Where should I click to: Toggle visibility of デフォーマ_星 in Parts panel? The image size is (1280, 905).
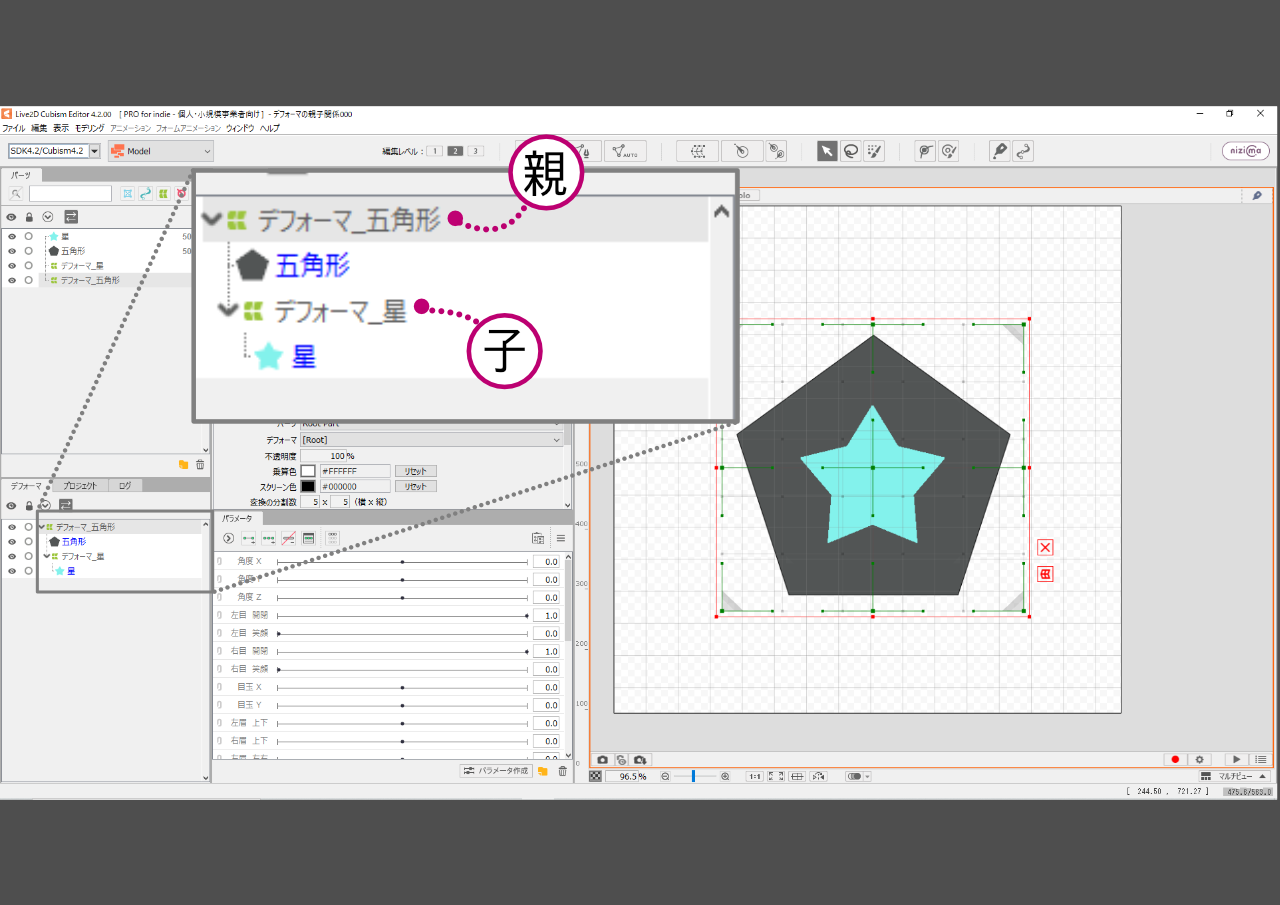point(12,266)
